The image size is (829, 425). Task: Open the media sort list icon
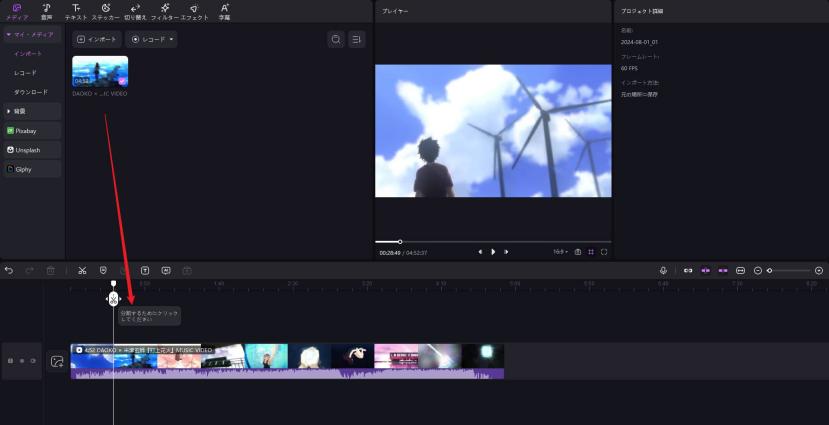[x=357, y=40]
